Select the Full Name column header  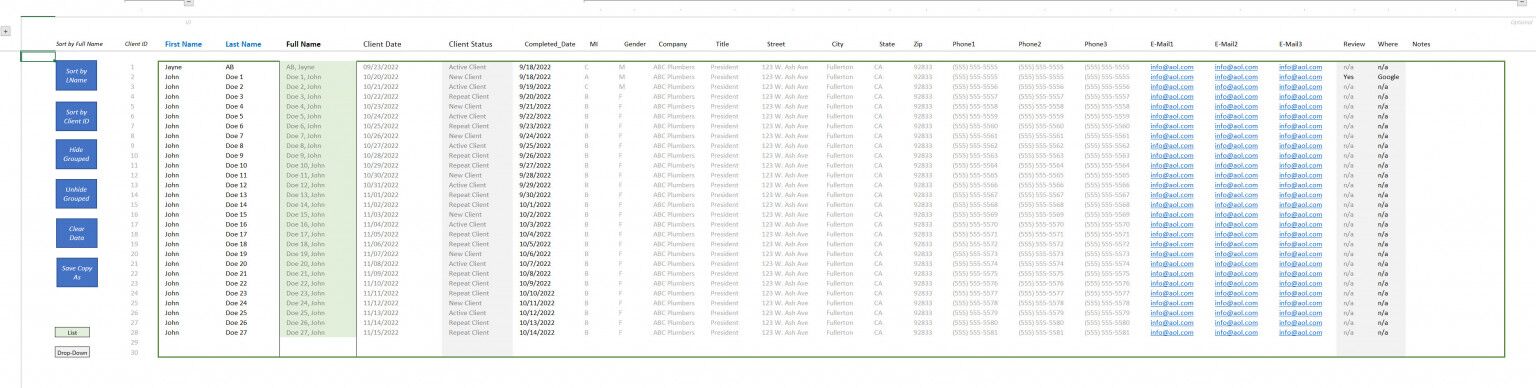coord(303,44)
